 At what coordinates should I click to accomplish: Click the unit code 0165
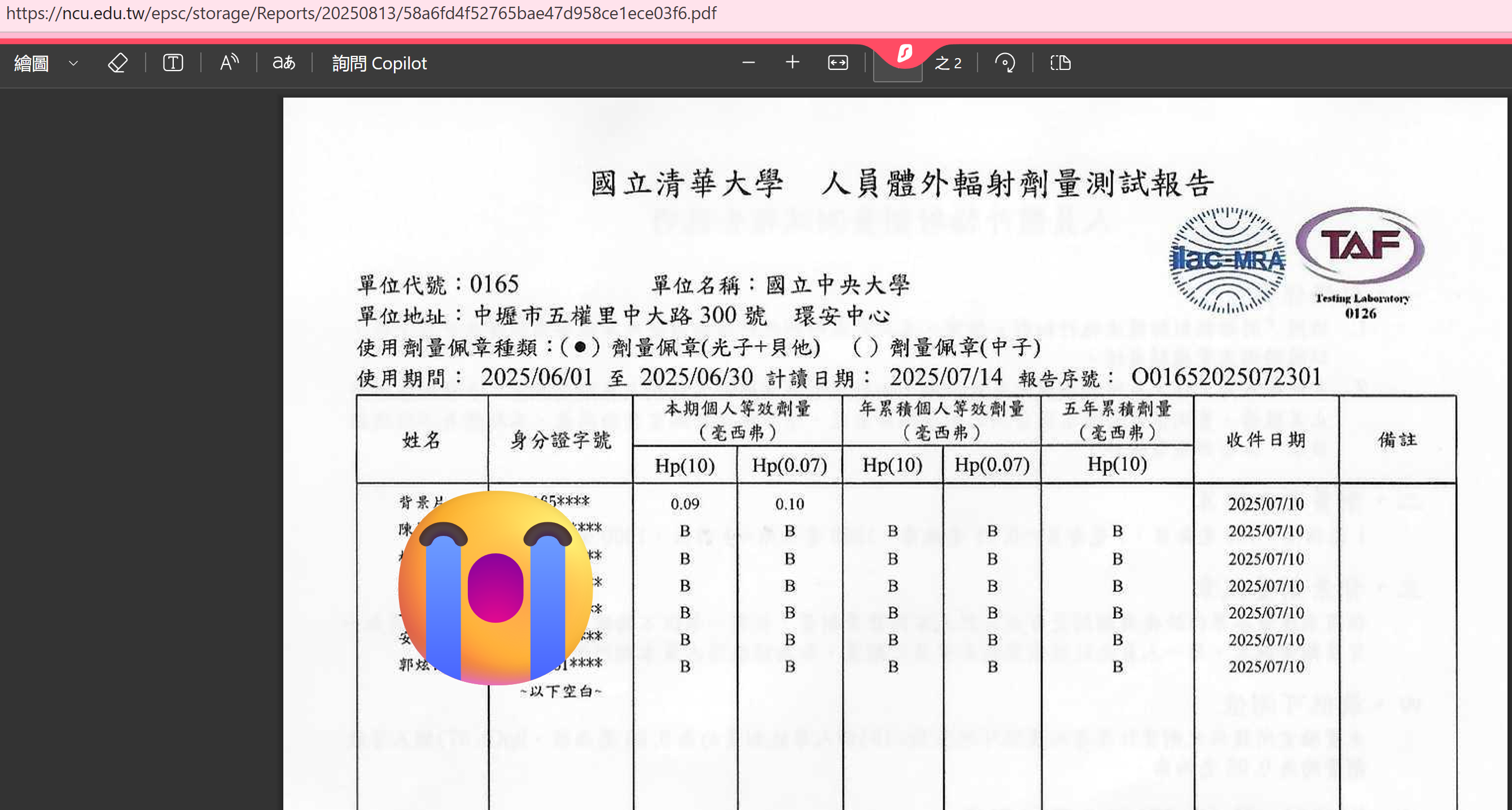[494, 284]
